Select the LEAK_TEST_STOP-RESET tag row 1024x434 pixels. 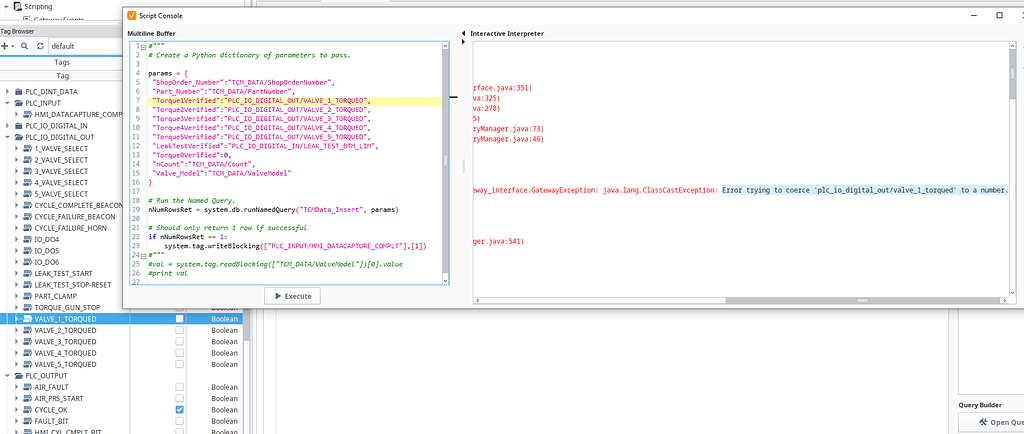click(x=63, y=285)
